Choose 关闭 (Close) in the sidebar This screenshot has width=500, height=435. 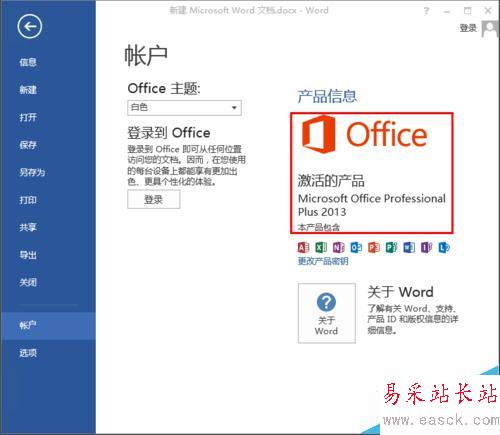pyautogui.click(x=28, y=282)
